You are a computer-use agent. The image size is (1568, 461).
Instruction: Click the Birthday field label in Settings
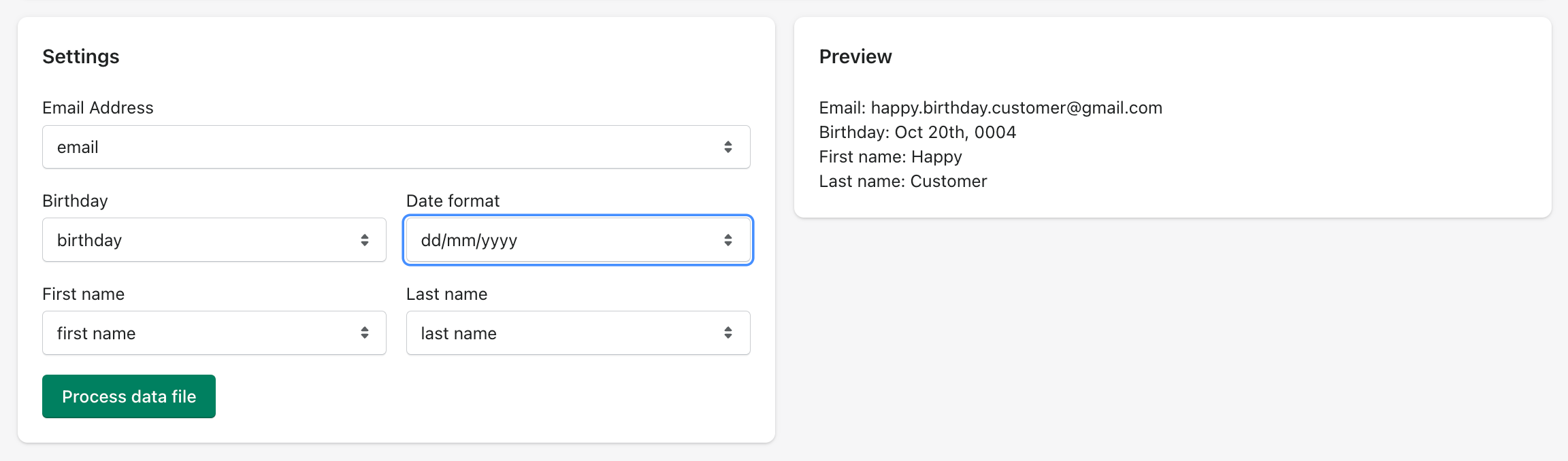[75, 201]
